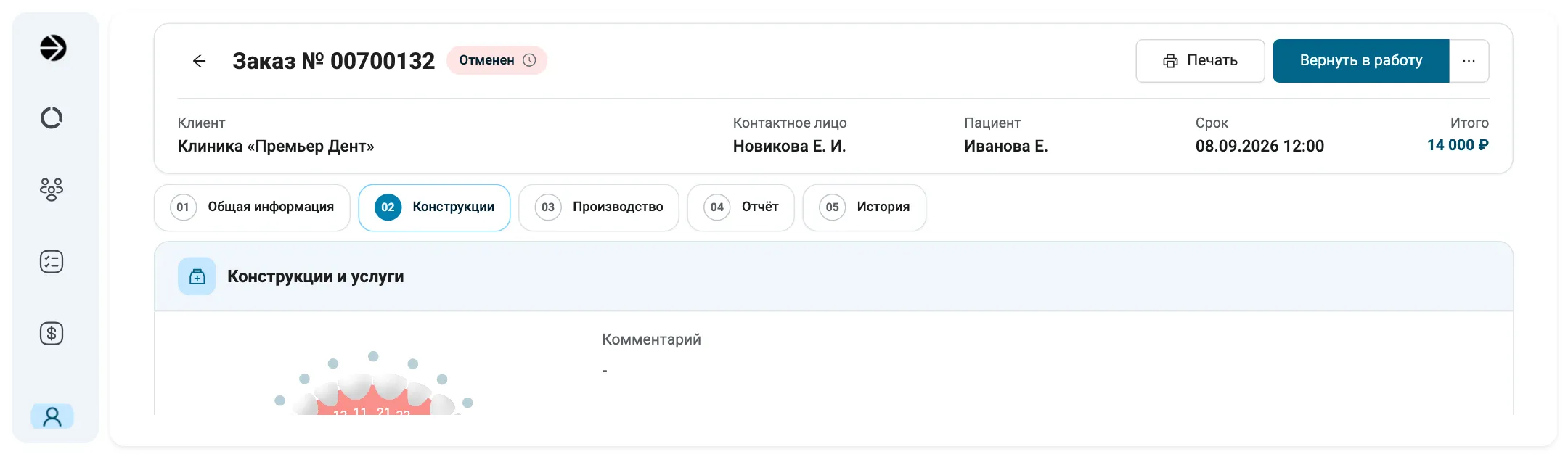Go back using the left arrow

click(199, 61)
